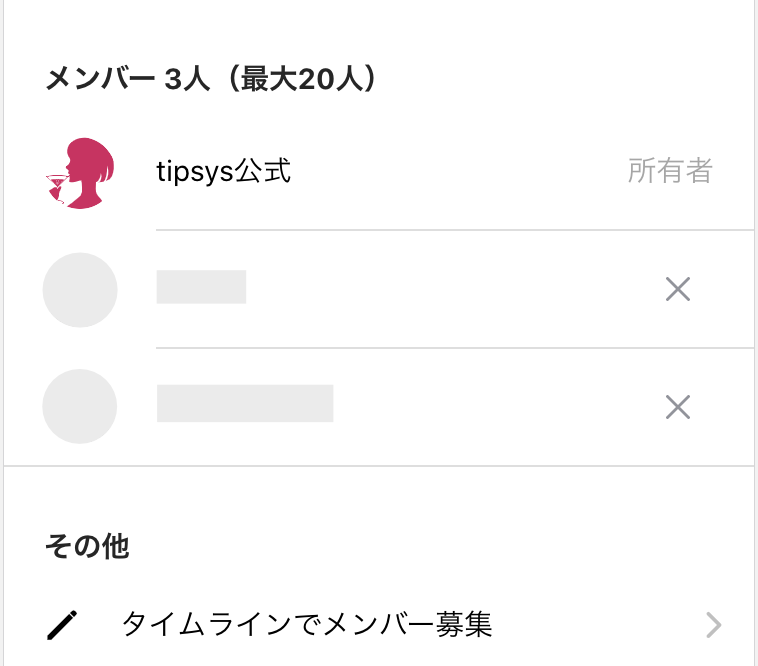Remove the third member with X

pyautogui.click(x=678, y=407)
